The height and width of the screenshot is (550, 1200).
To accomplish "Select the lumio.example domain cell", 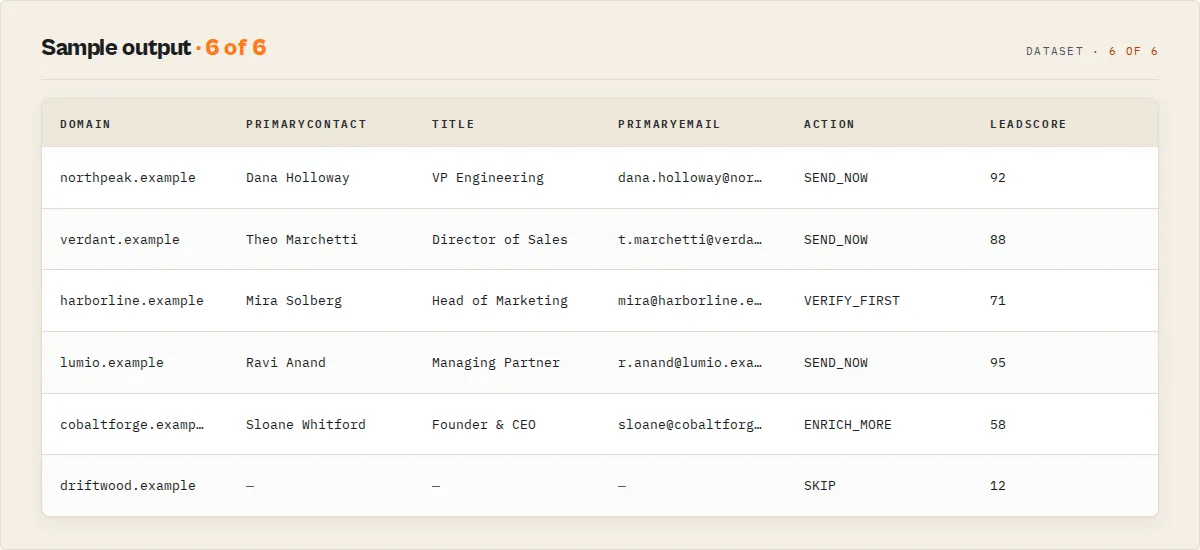I will 112,363.
